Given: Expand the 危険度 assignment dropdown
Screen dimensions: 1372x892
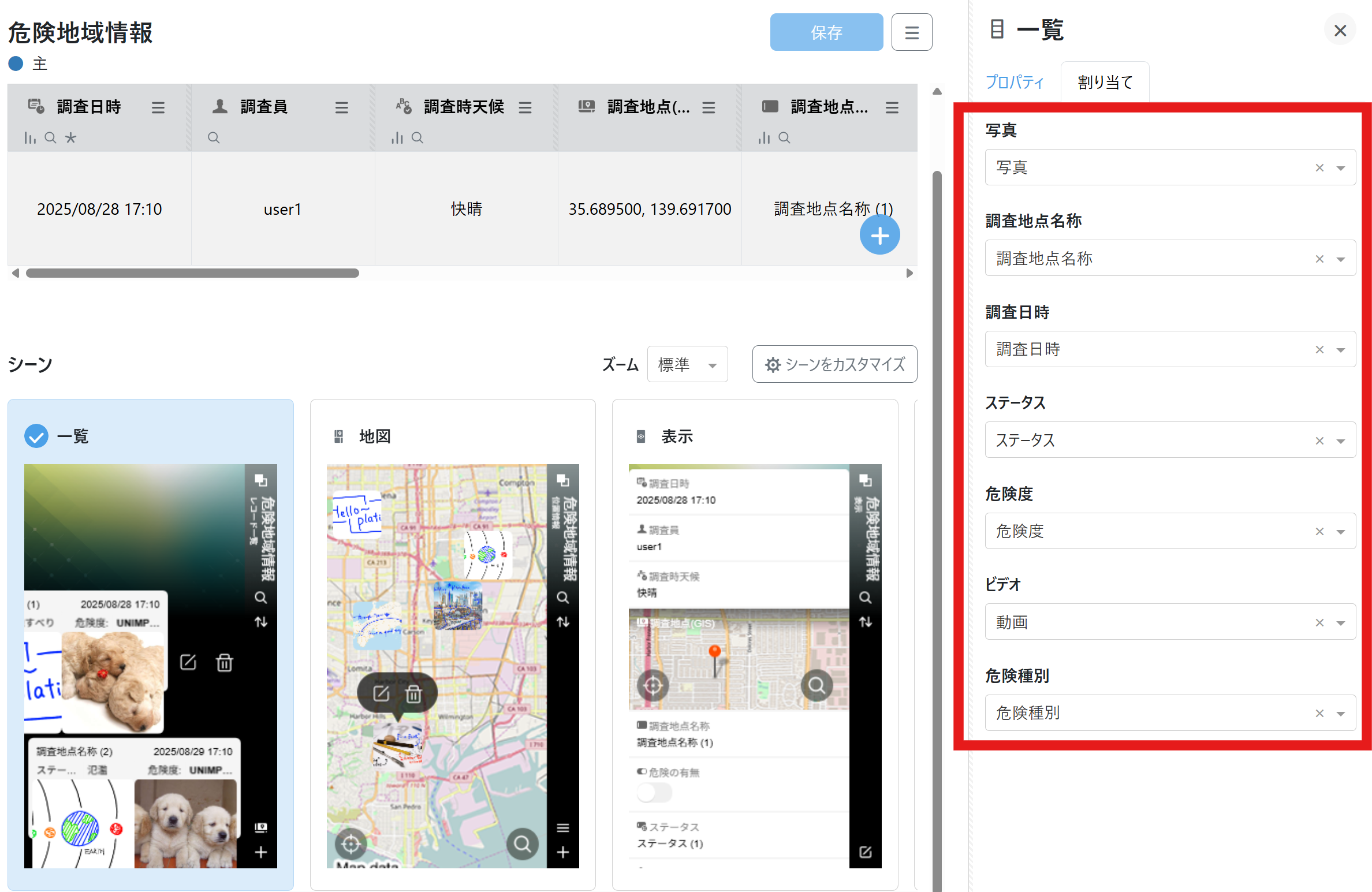Looking at the screenshot, I should point(1341,532).
